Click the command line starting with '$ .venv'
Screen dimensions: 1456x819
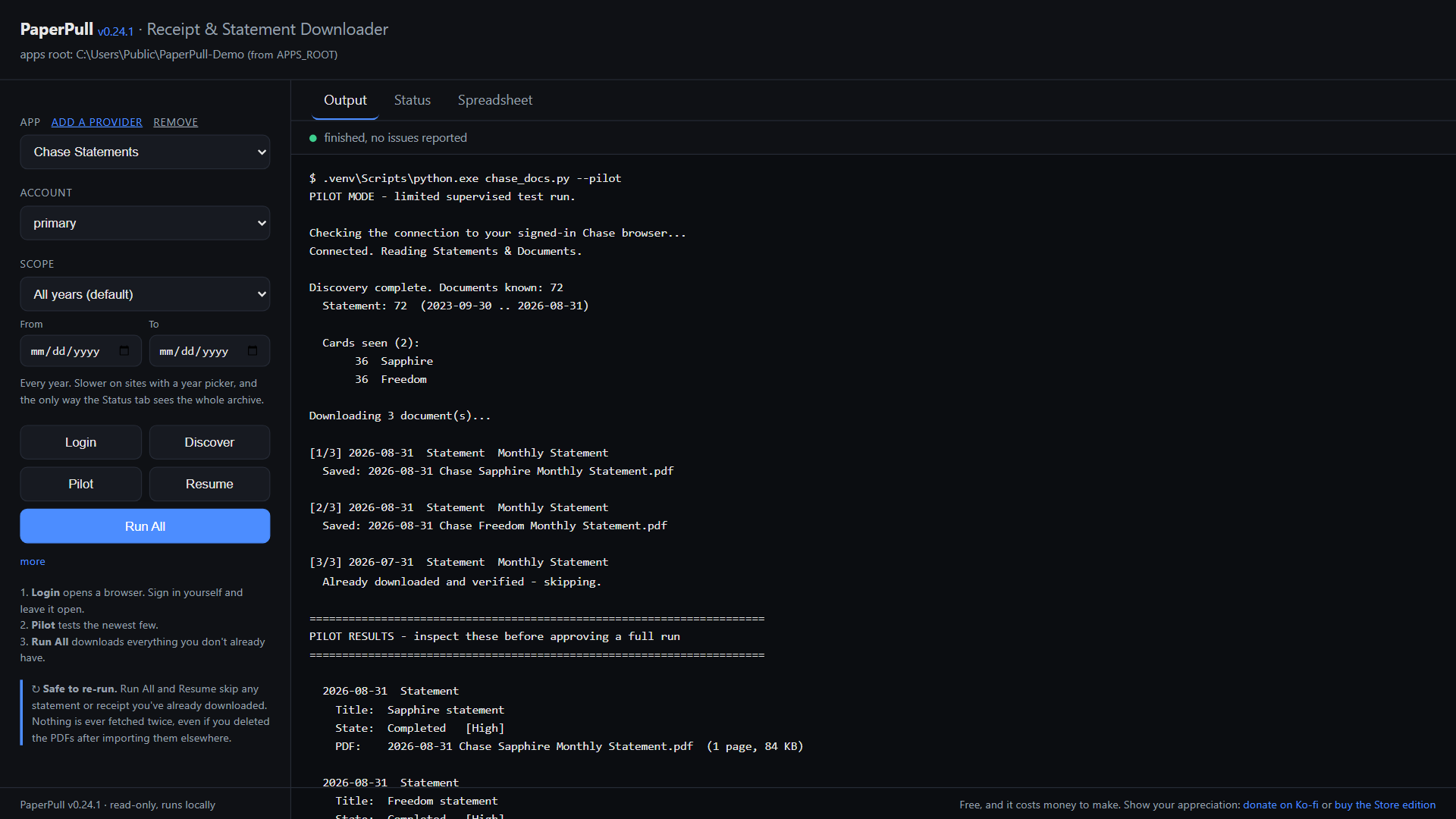(465, 178)
